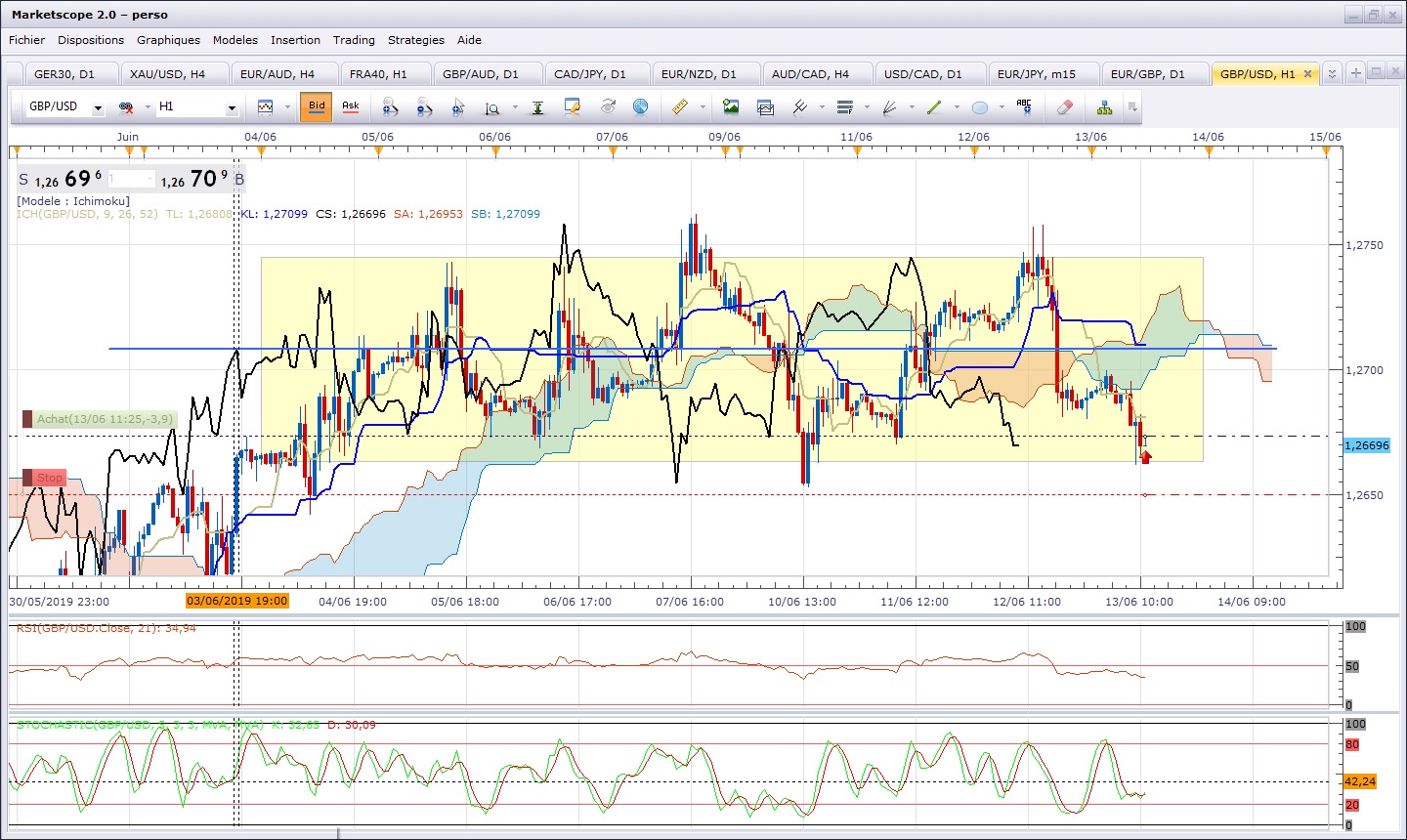
Task: Open the Modeles menu
Action: click(235, 40)
